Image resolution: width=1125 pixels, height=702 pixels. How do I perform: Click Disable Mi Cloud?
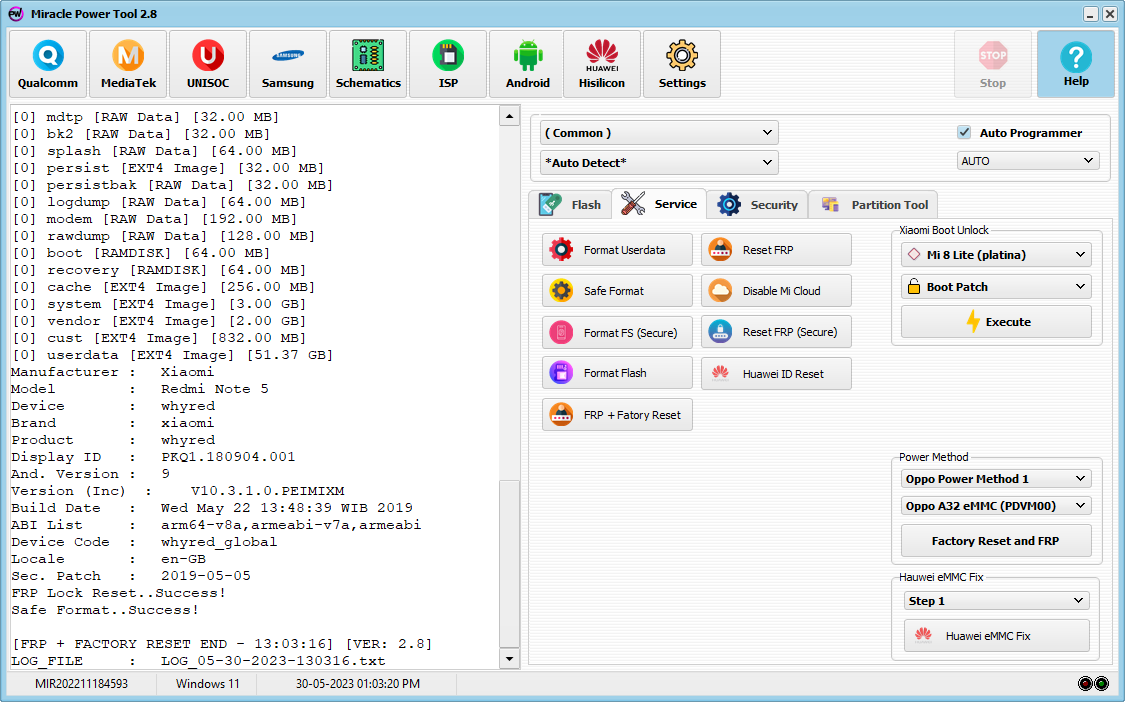776,291
